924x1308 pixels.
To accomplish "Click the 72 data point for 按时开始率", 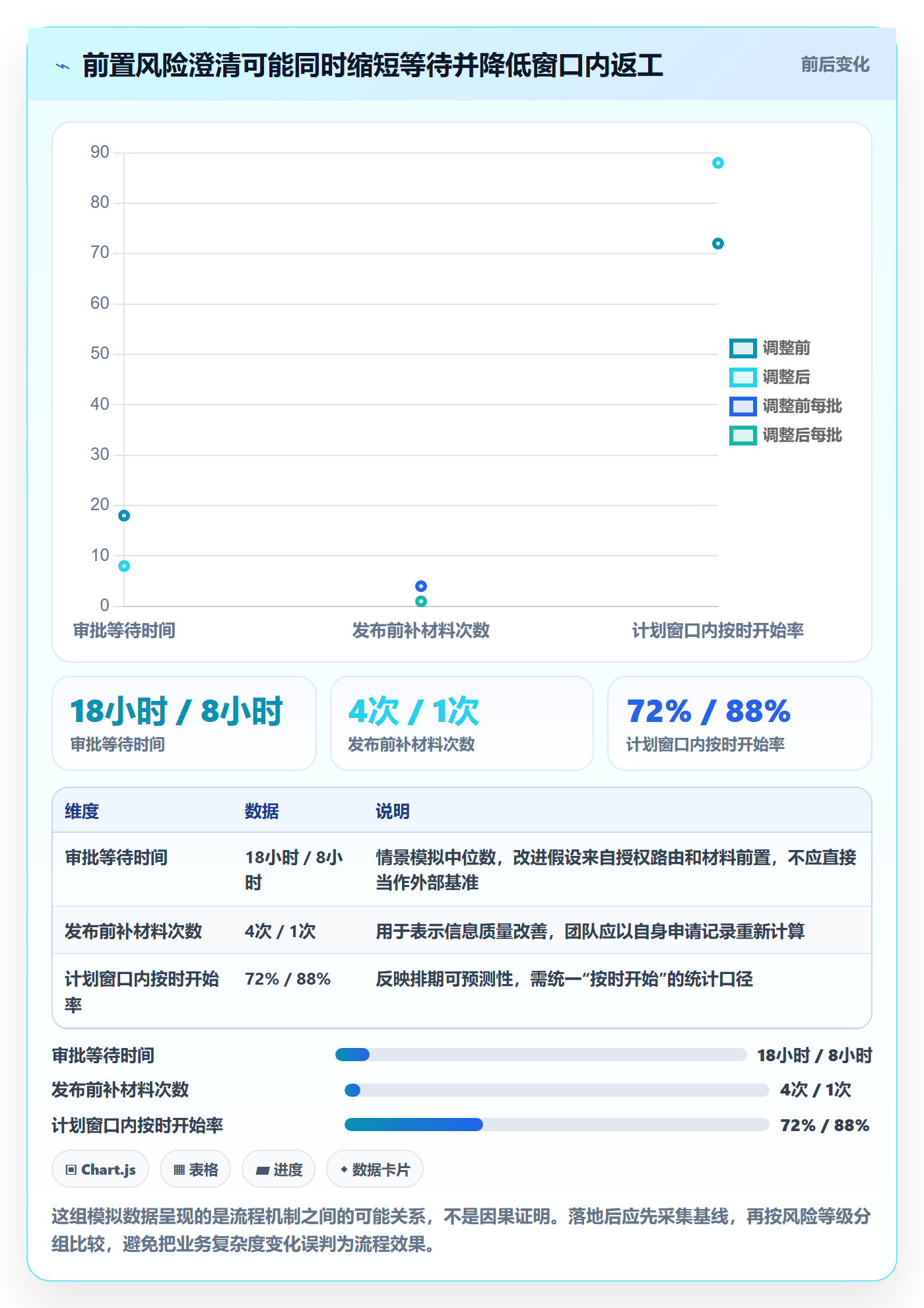I will 718,244.
